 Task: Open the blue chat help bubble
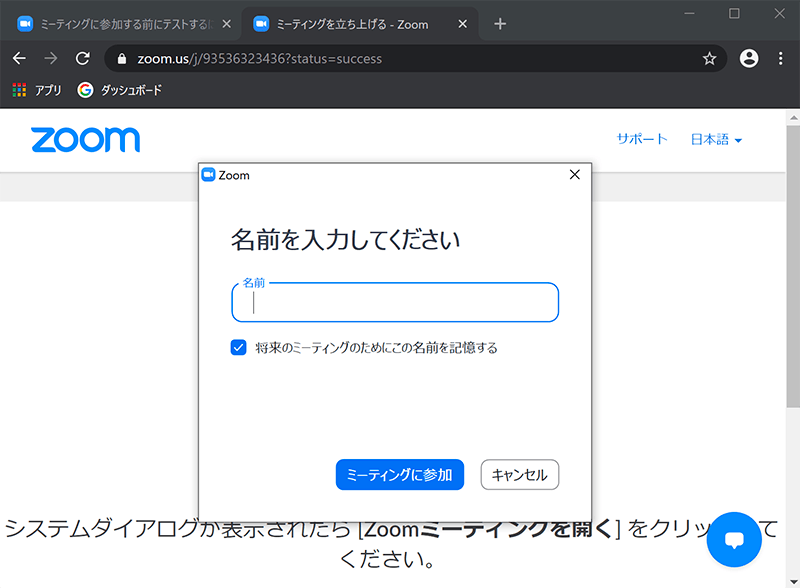coord(734,539)
